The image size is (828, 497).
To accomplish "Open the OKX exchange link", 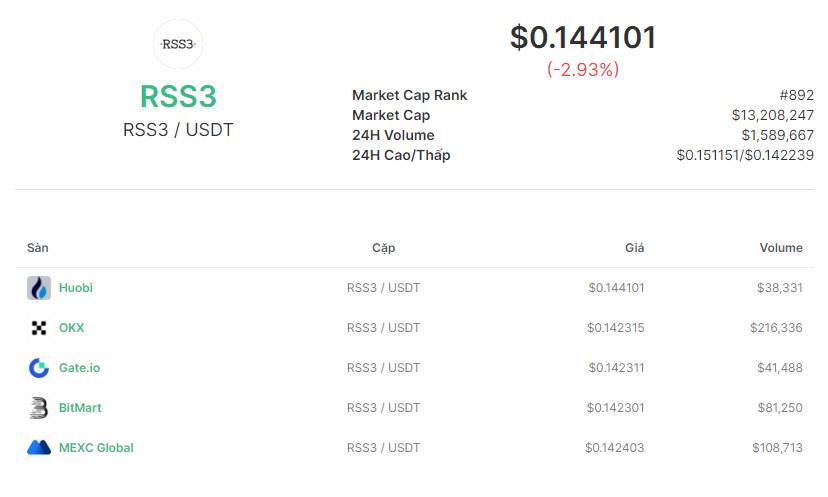I will pos(71,328).
